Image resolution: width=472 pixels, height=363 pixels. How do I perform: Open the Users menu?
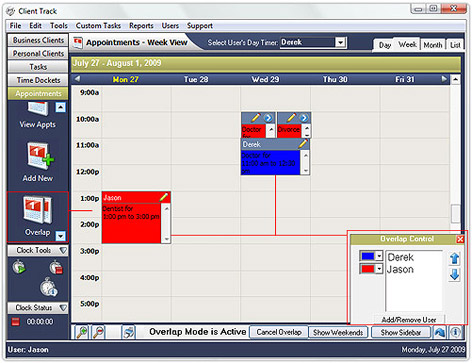click(x=170, y=26)
